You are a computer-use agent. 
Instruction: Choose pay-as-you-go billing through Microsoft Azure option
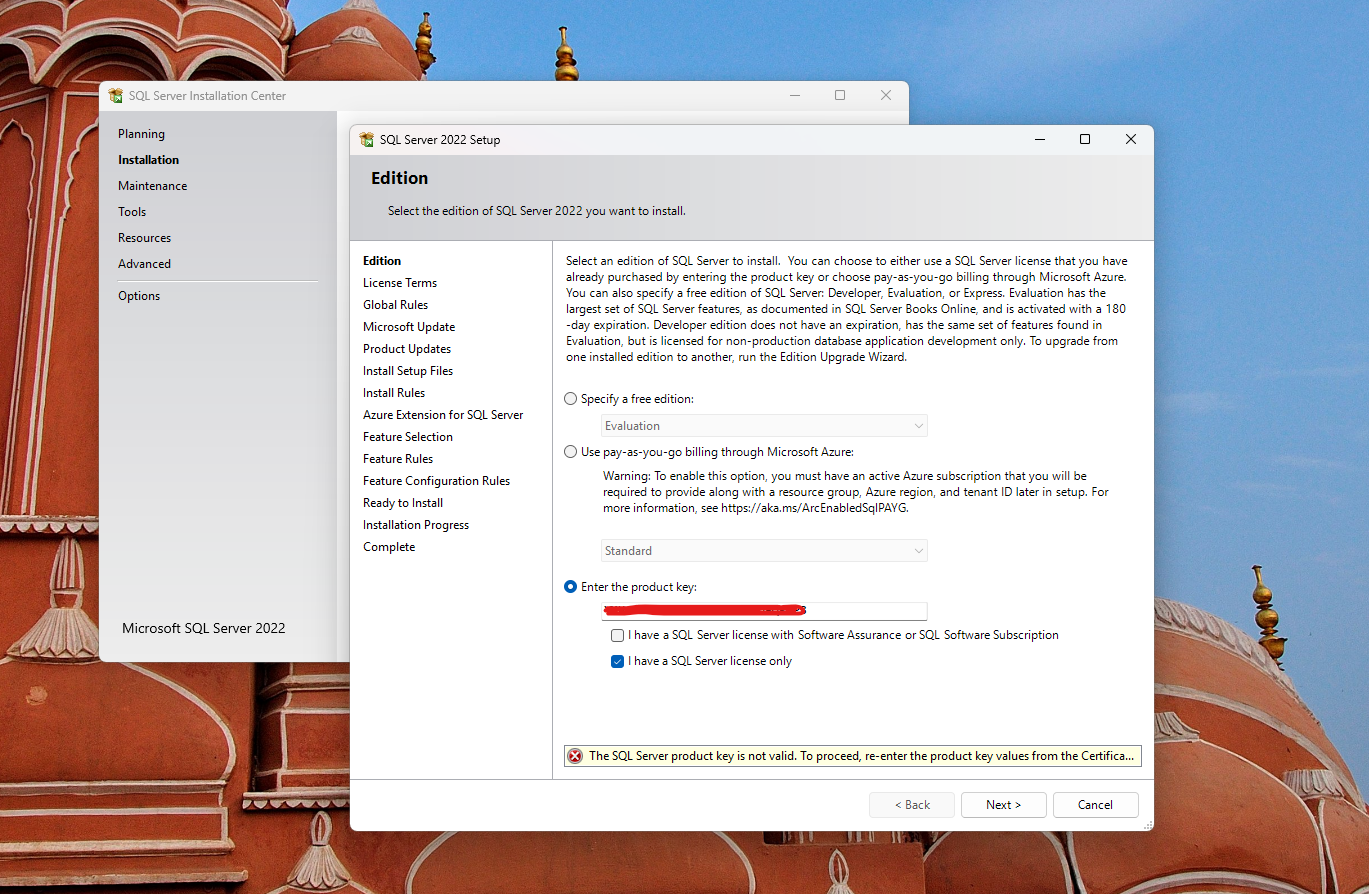coord(571,452)
